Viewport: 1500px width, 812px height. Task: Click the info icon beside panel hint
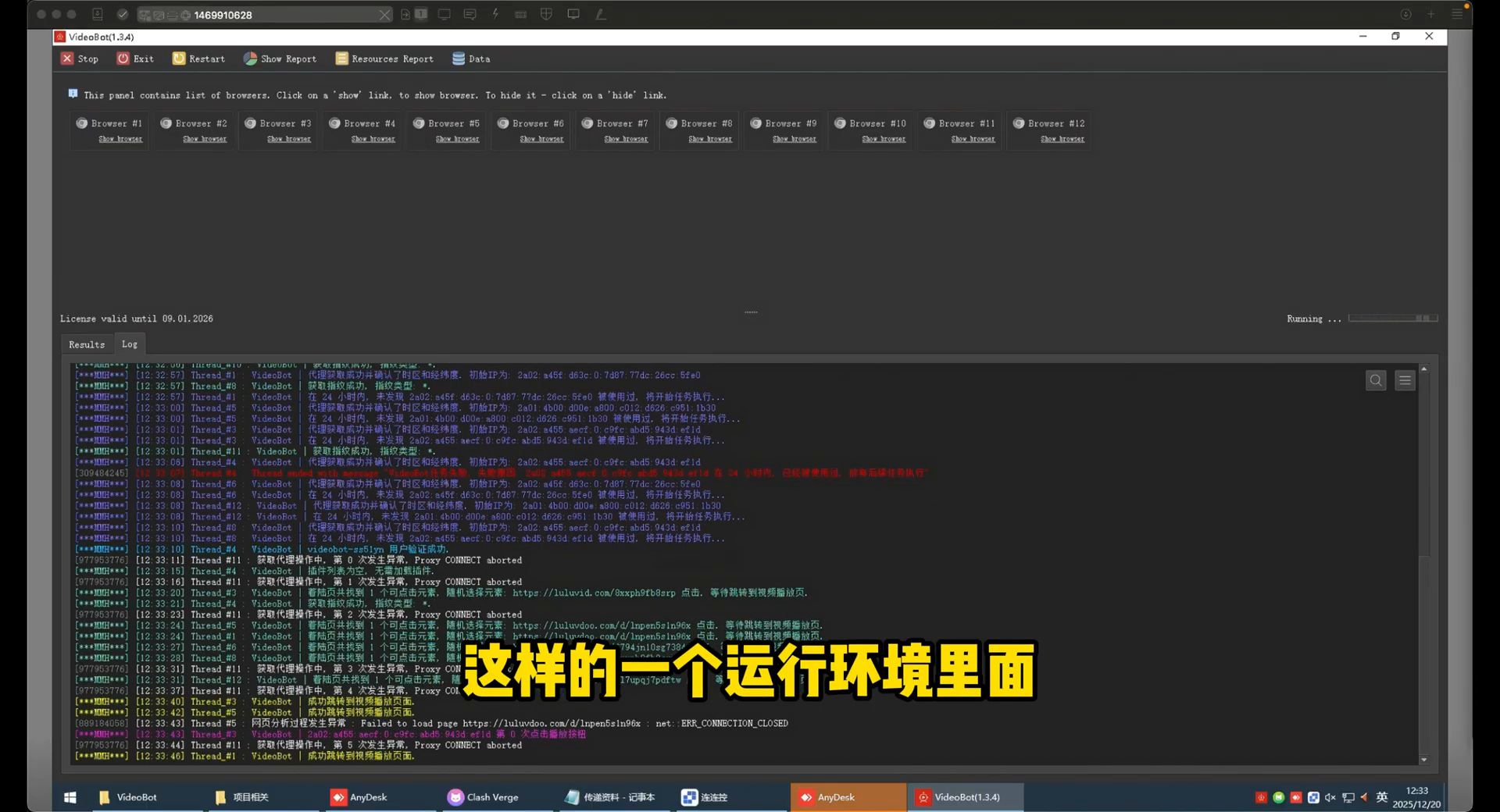[73, 94]
